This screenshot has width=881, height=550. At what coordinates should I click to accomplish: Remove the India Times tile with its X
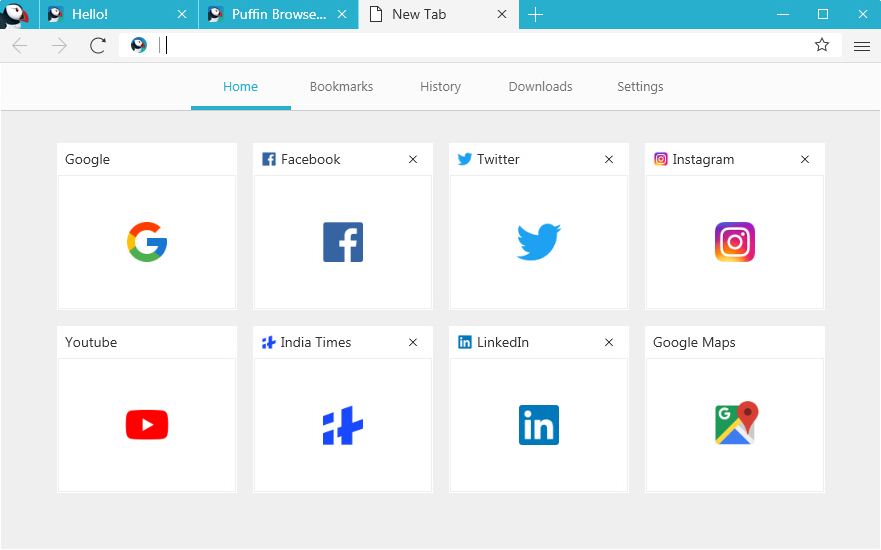click(x=413, y=342)
